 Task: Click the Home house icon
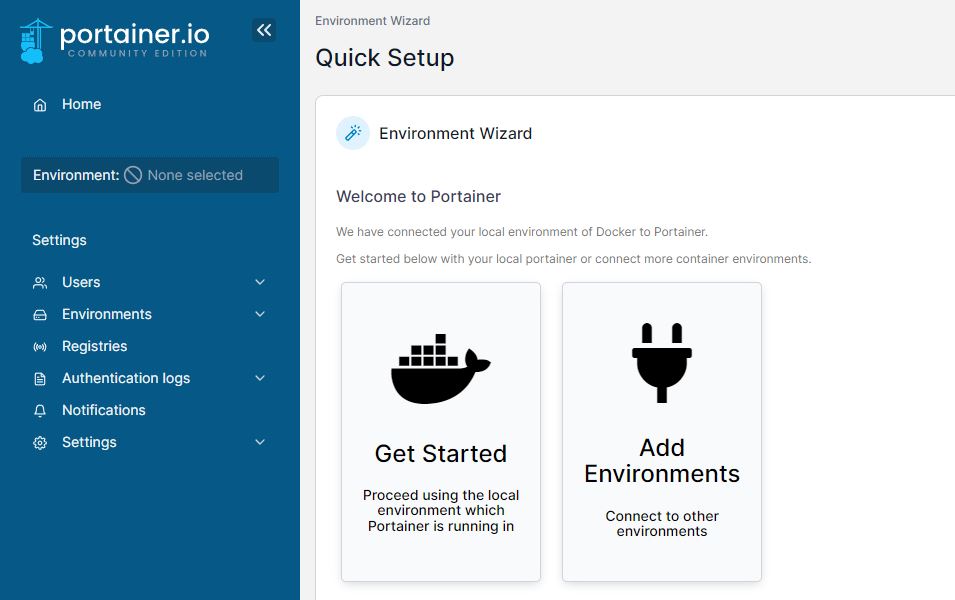40,105
